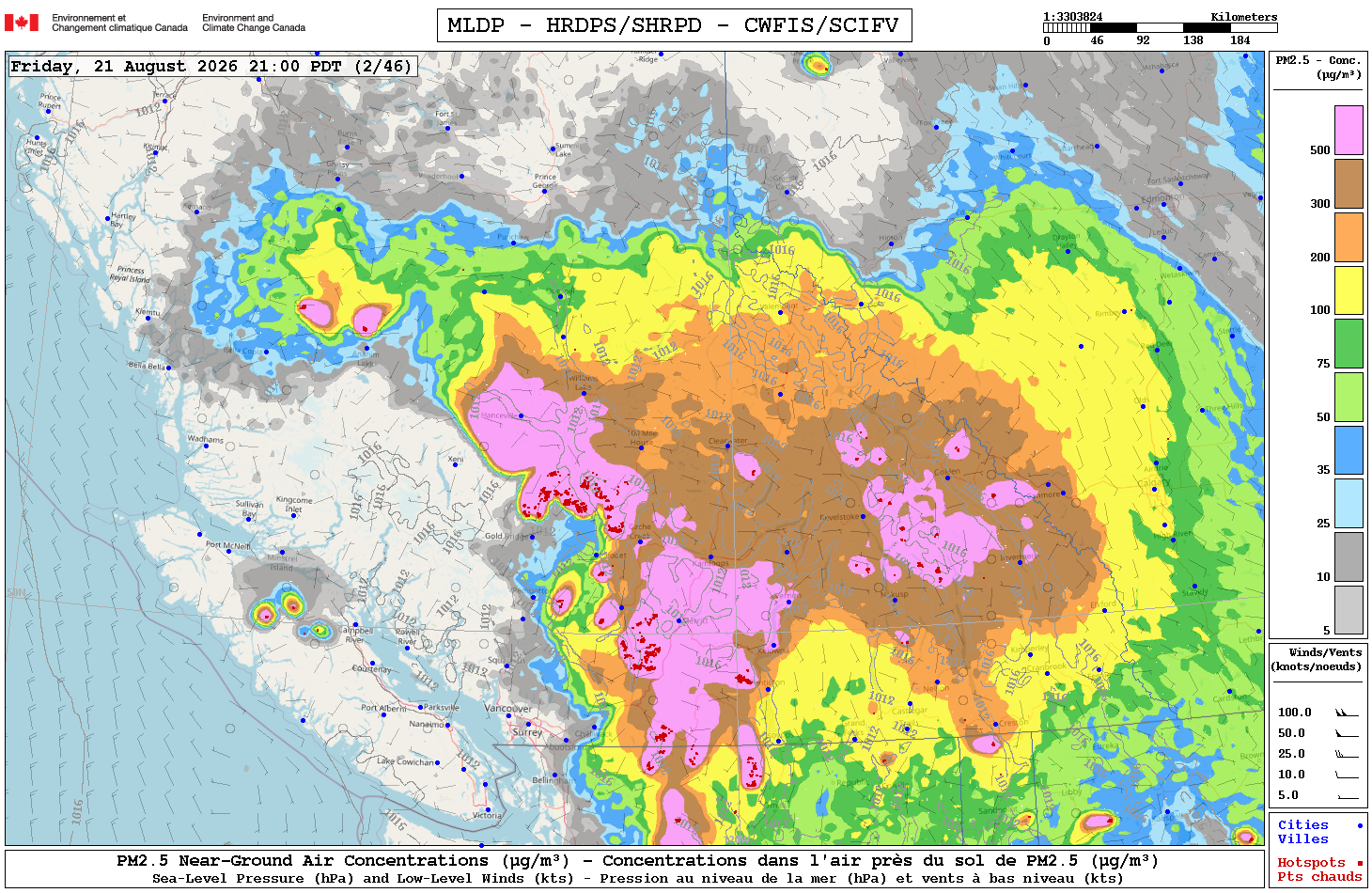Click the light green swatch above 50
This screenshot has width=1372, height=893.
click(x=1349, y=397)
